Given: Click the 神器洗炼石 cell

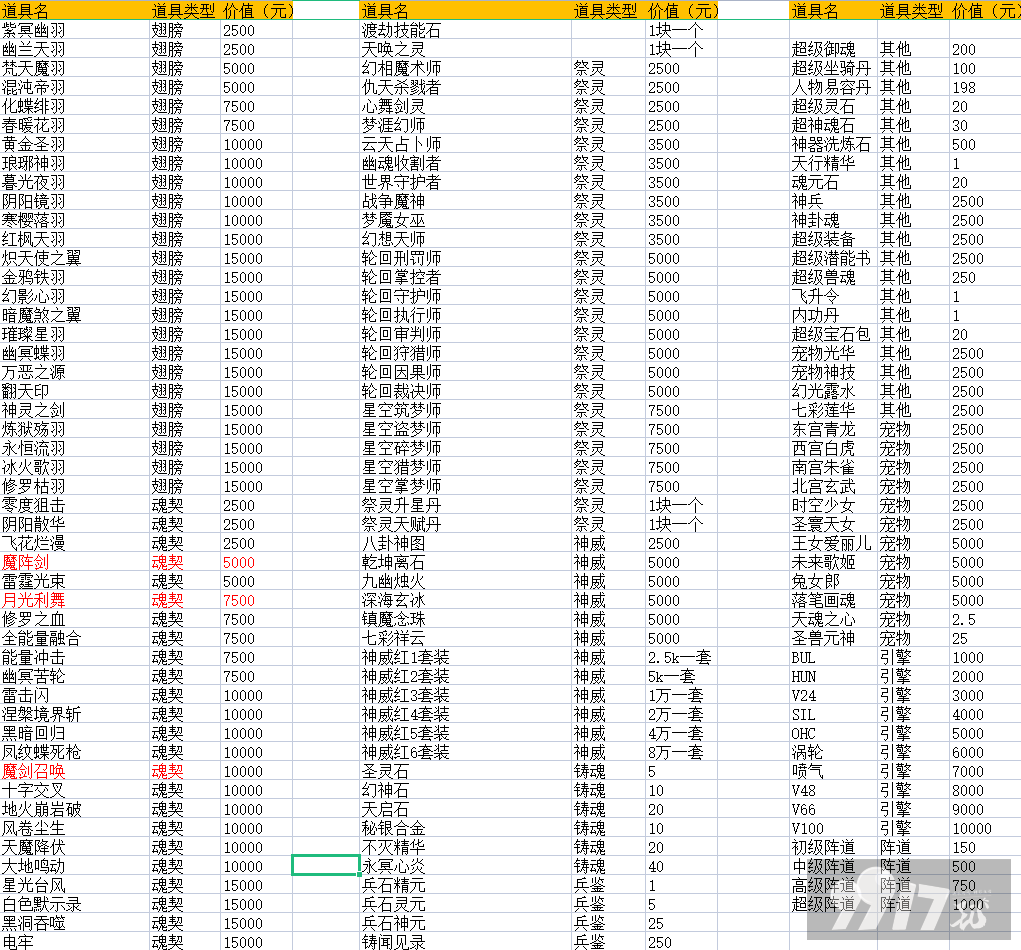Looking at the screenshot, I should pos(831,145).
